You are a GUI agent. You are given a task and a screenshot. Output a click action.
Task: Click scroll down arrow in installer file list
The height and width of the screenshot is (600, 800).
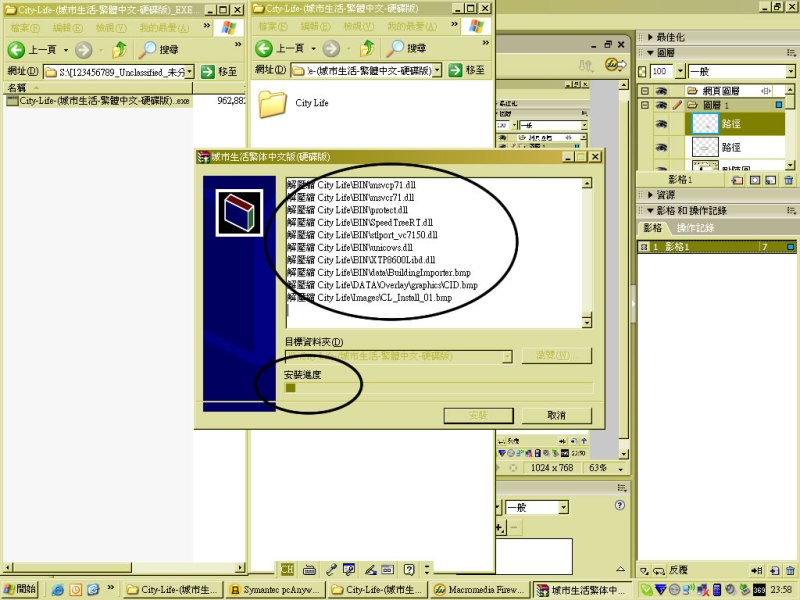pyautogui.click(x=587, y=322)
